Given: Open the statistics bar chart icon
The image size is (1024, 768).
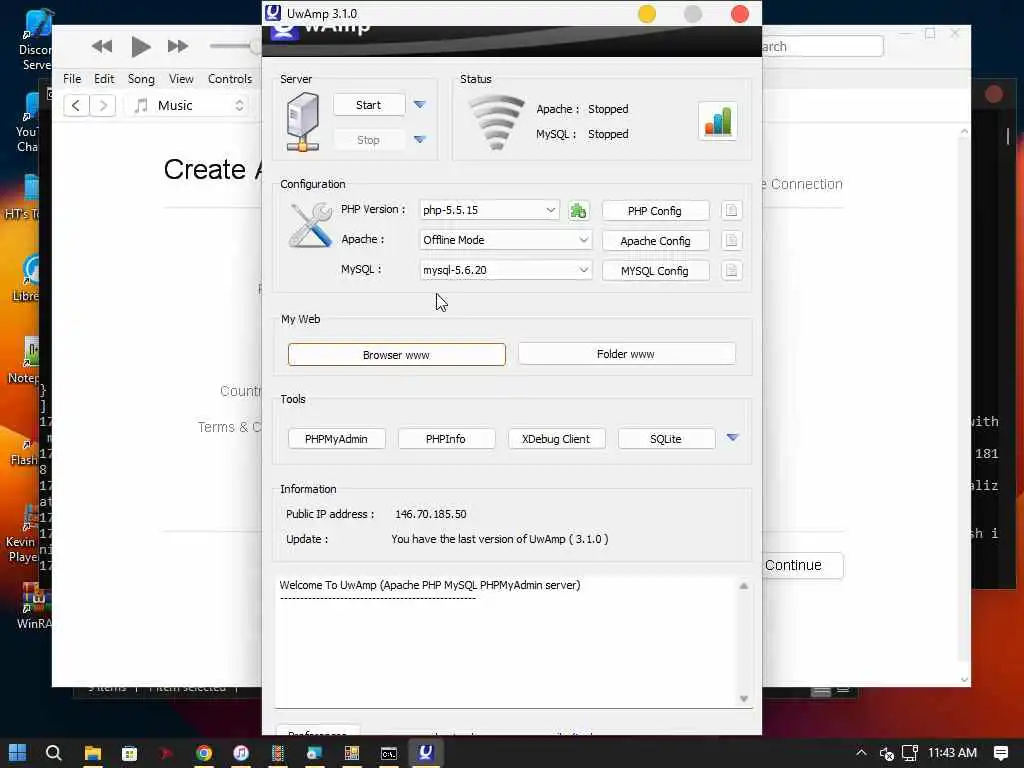Looking at the screenshot, I should tap(717, 121).
